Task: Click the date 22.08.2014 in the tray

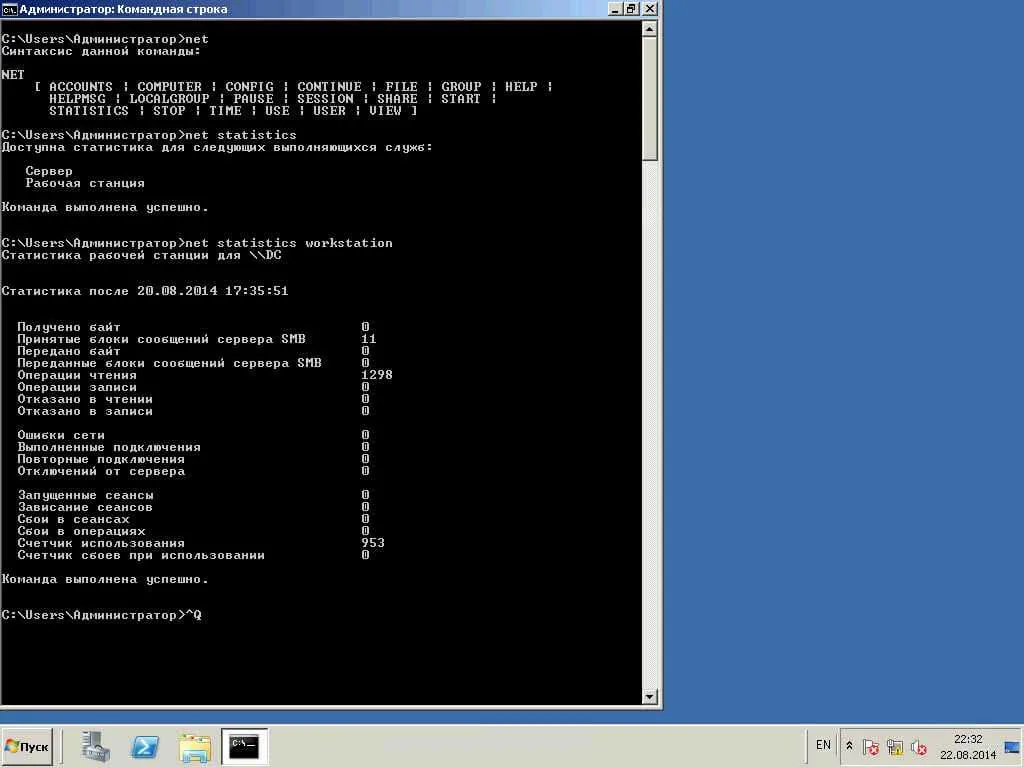Action: tap(967, 753)
